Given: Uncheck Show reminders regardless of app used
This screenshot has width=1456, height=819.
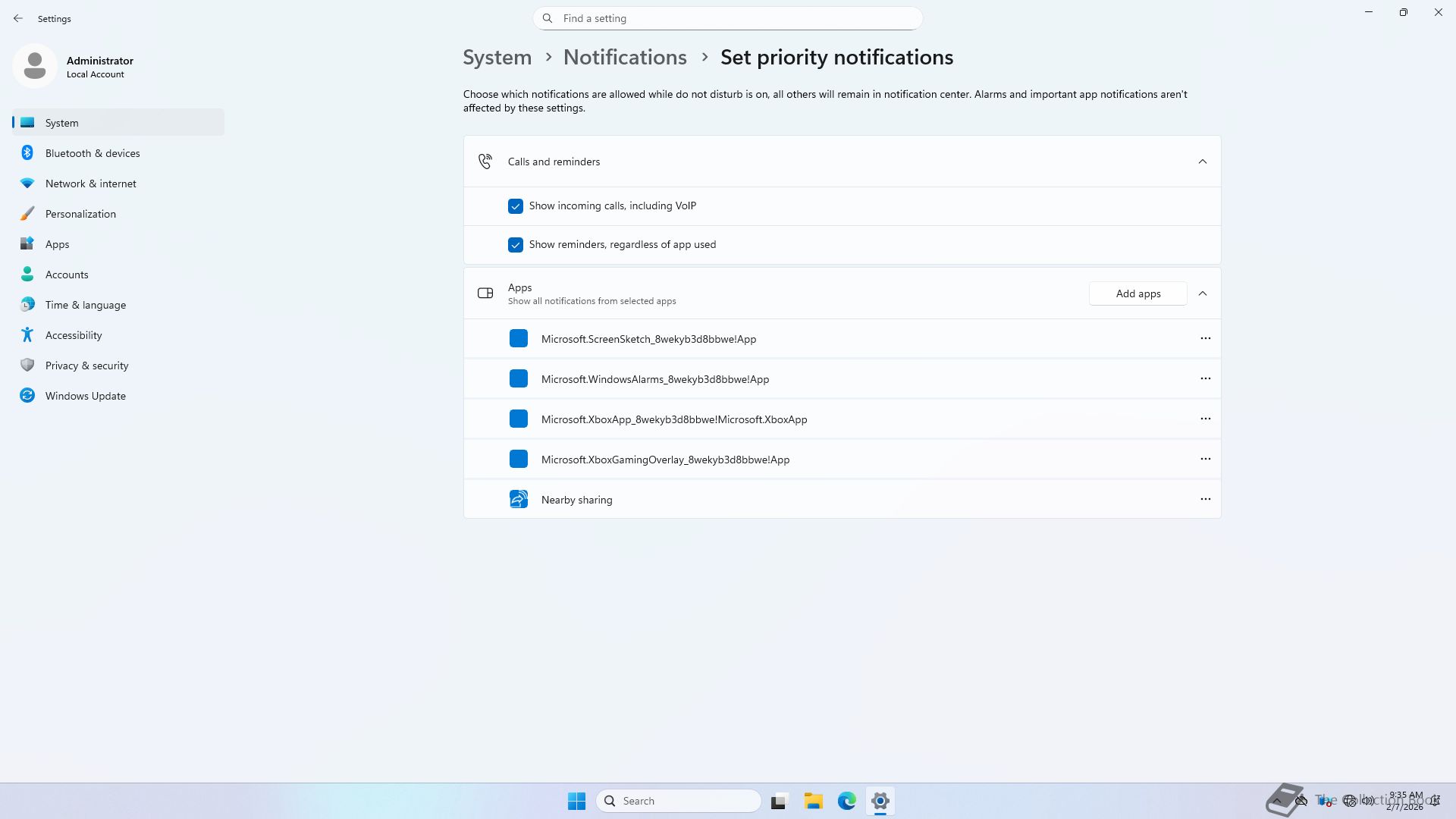Looking at the screenshot, I should pyautogui.click(x=516, y=245).
